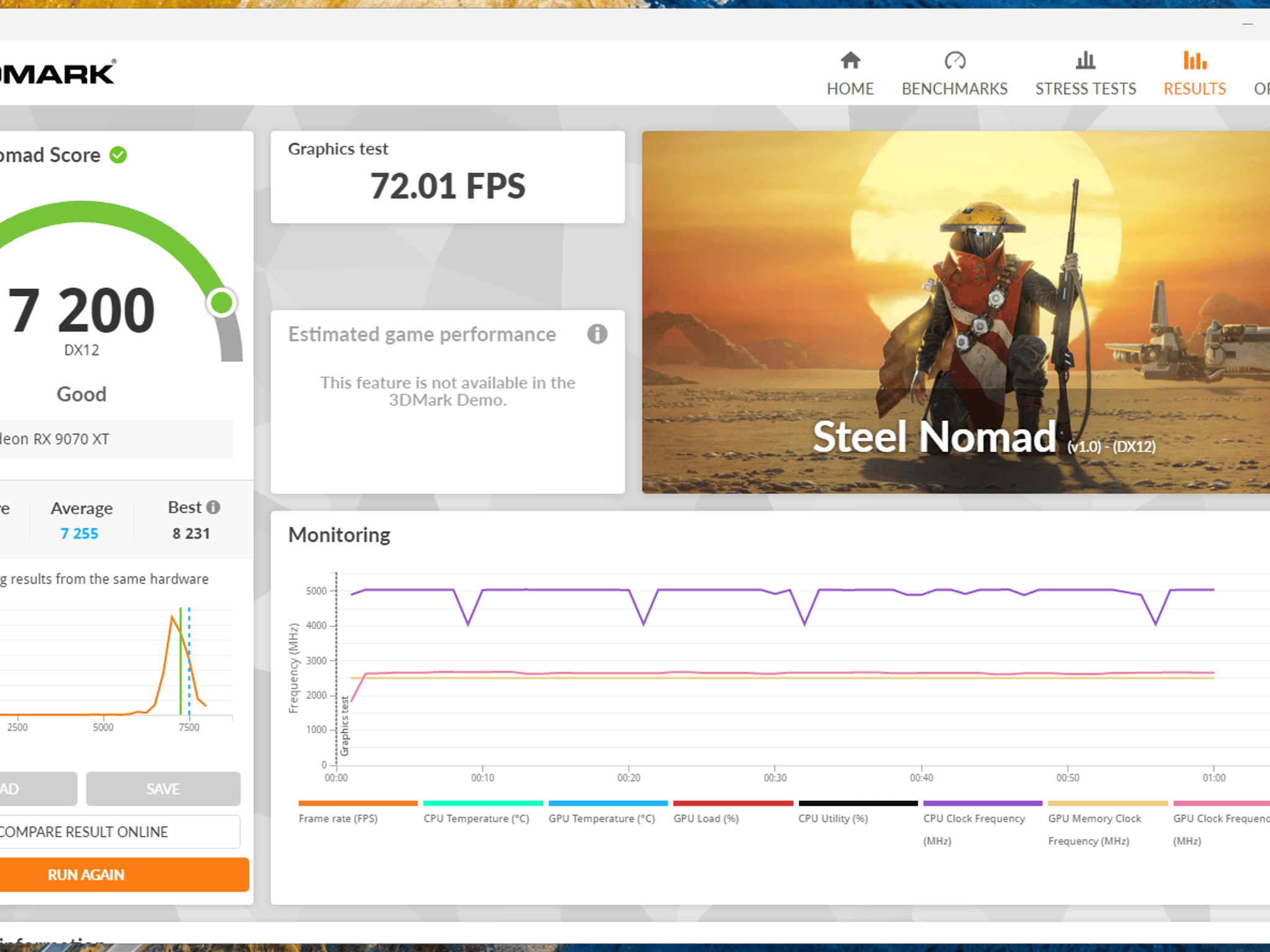Click the Good rating label

point(81,394)
